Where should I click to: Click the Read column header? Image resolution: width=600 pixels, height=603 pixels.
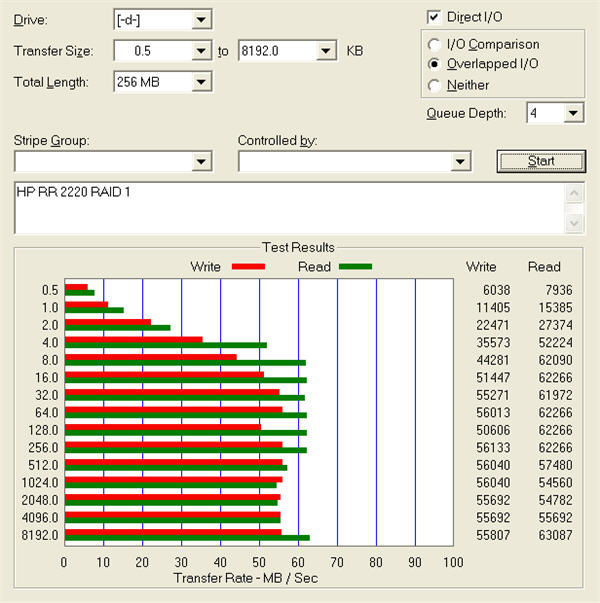click(x=544, y=267)
